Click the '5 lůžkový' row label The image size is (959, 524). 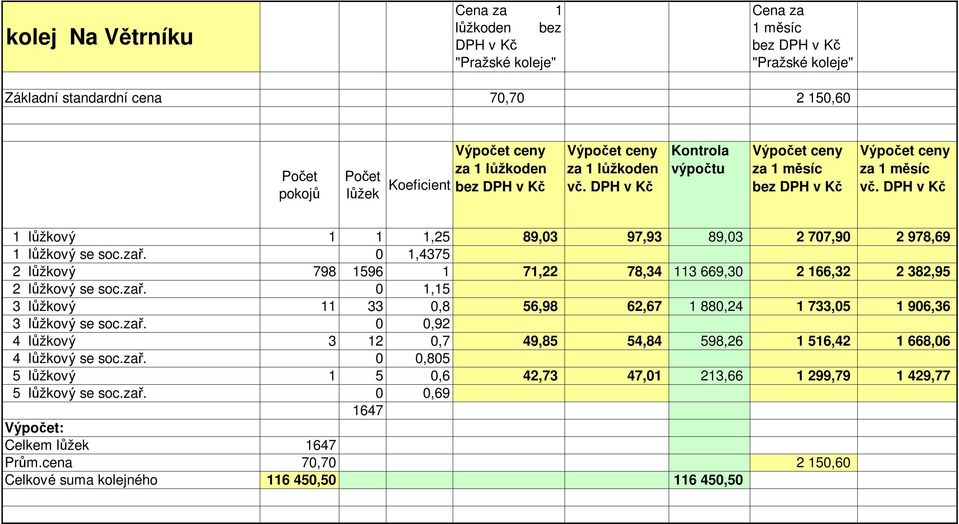pos(45,375)
